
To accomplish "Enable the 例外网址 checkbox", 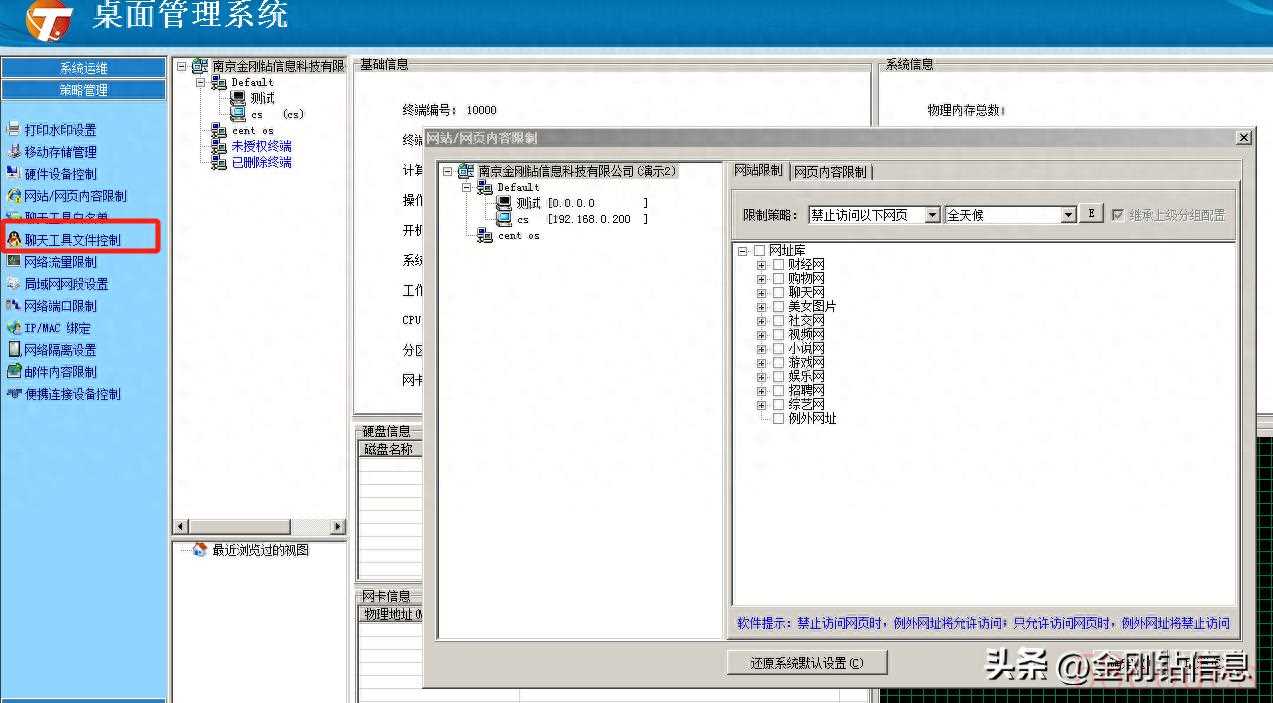I will 779,419.
